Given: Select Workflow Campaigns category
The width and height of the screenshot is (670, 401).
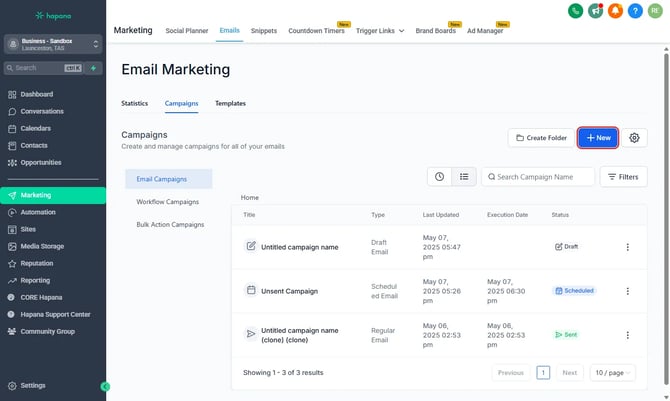Looking at the screenshot, I should [x=169, y=202].
